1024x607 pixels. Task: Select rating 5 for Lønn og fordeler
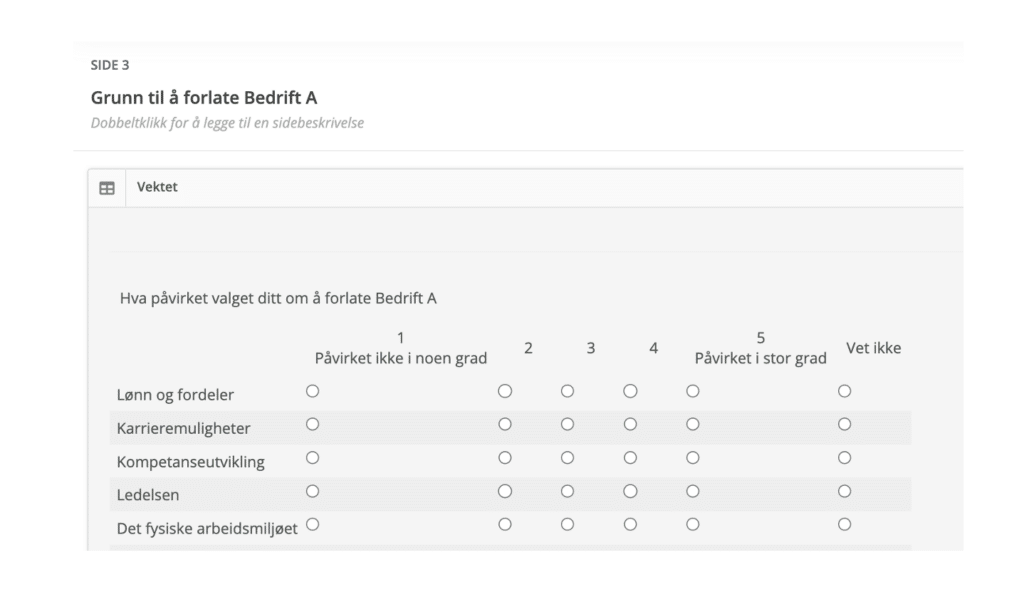coord(693,391)
